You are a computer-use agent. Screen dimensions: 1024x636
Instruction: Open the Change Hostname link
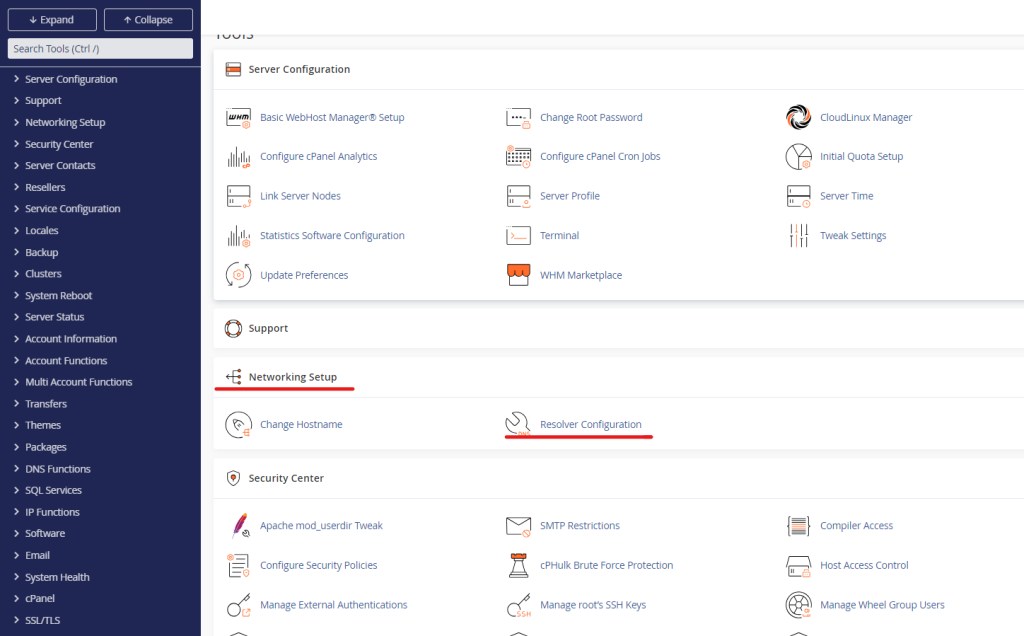click(301, 425)
